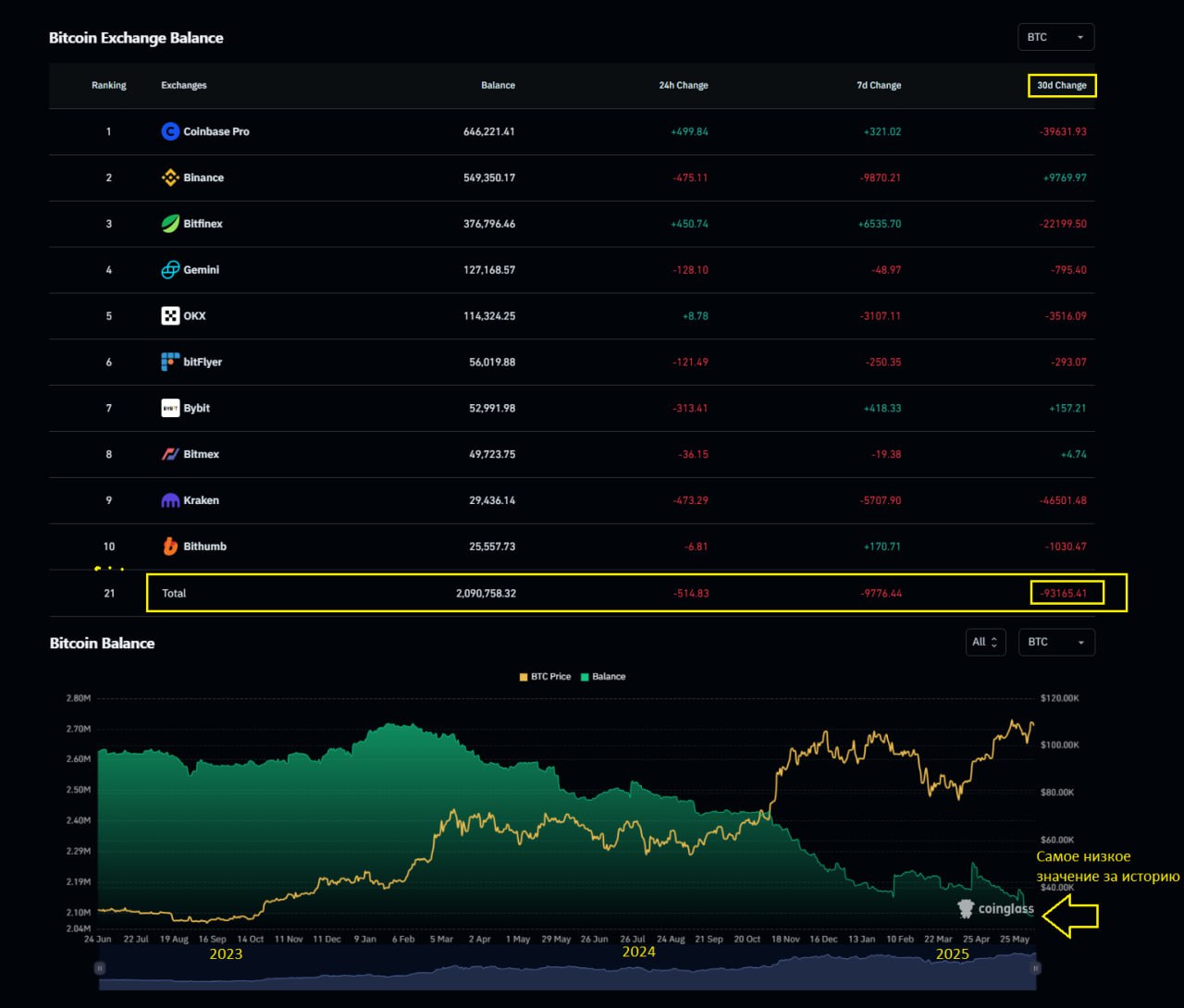Sort table by 30d Change column
1184x1008 pixels.
pyautogui.click(x=1061, y=85)
